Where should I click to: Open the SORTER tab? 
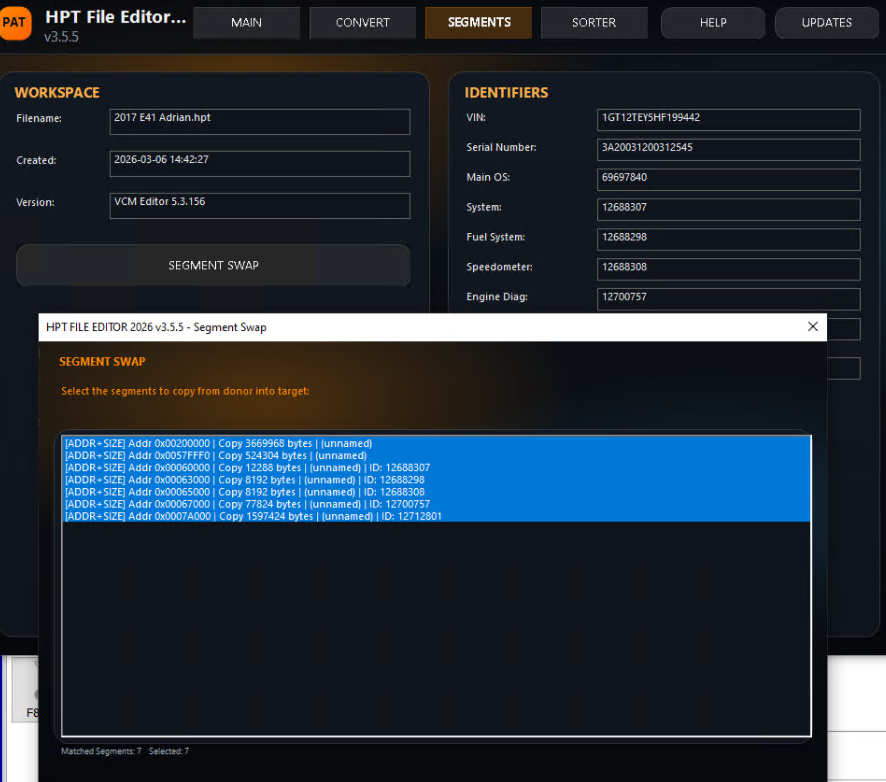point(594,23)
